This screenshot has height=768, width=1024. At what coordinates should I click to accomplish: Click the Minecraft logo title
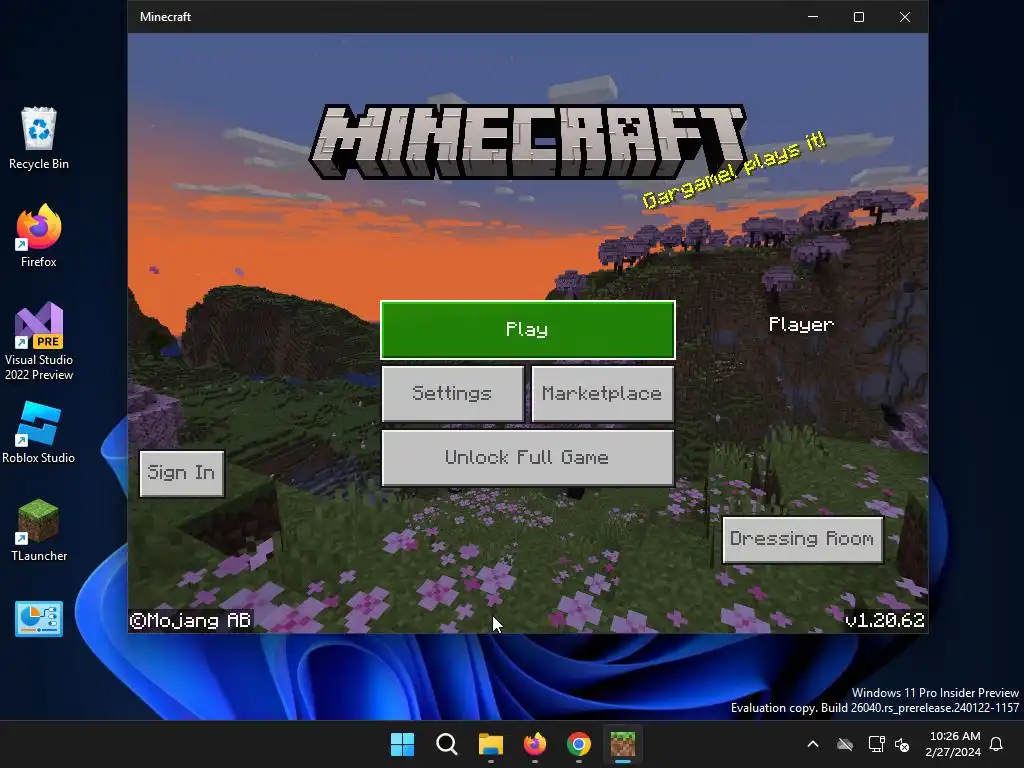pos(528,142)
